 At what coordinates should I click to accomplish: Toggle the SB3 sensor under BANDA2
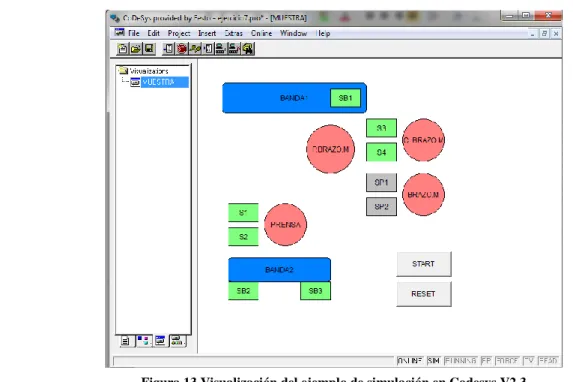(315, 291)
